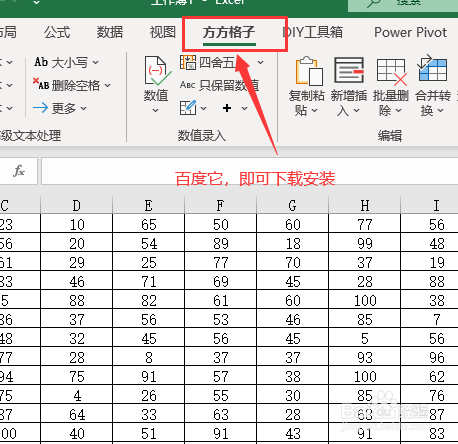Switch to the 公式 tab

pyautogui.click(x=57, y=32)
